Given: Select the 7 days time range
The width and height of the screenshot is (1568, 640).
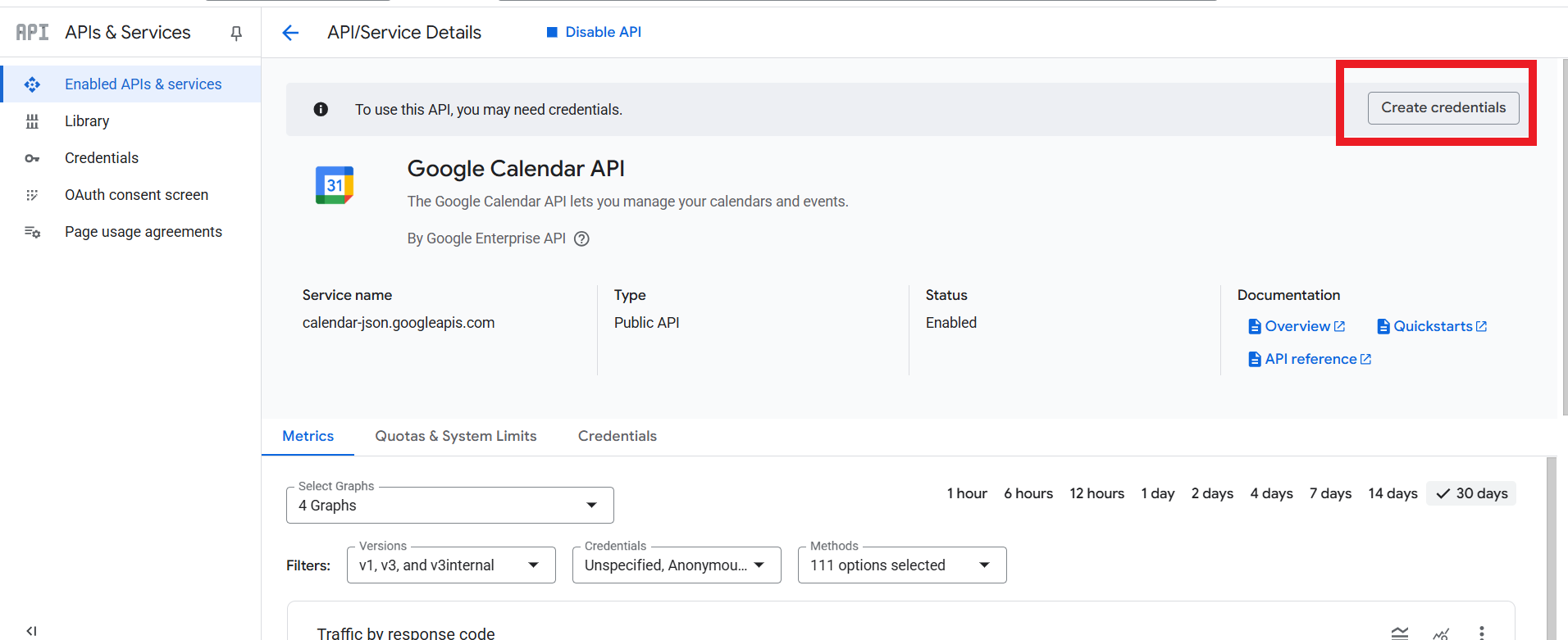Looking at the screenshot, I should tap(1330, 493).
